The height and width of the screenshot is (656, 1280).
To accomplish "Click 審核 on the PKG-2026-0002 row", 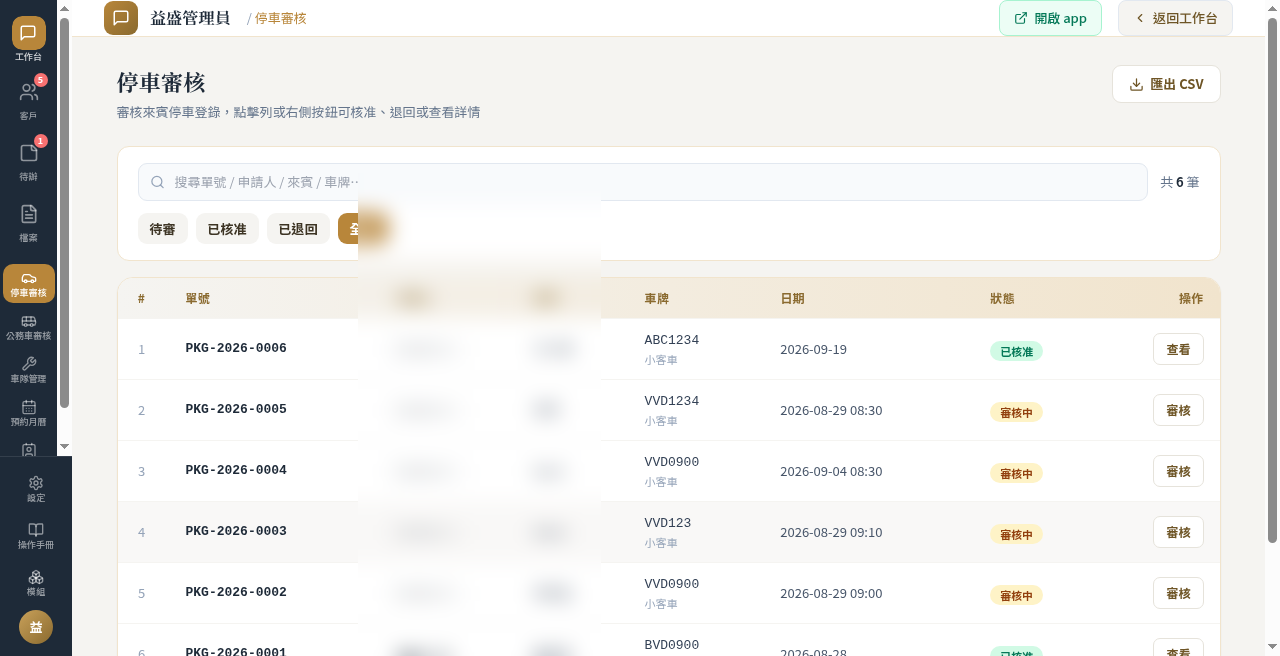I will pos(1178,593).
